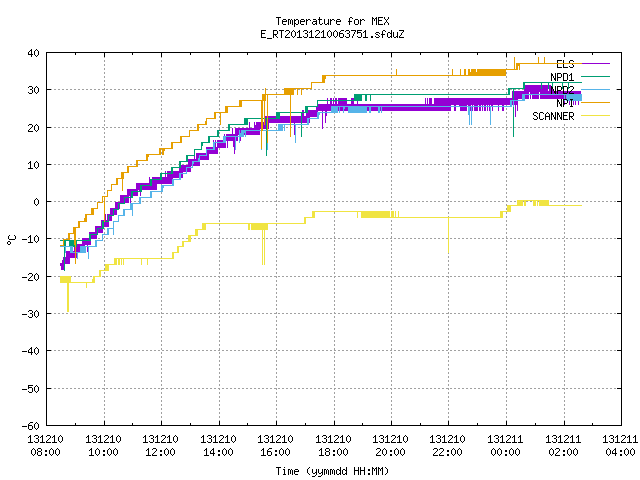This screenshot has height=480, width=640.
Task: Select the file name E_RT20131210063751.sfduZ
Action: click(x=332, y=34)
